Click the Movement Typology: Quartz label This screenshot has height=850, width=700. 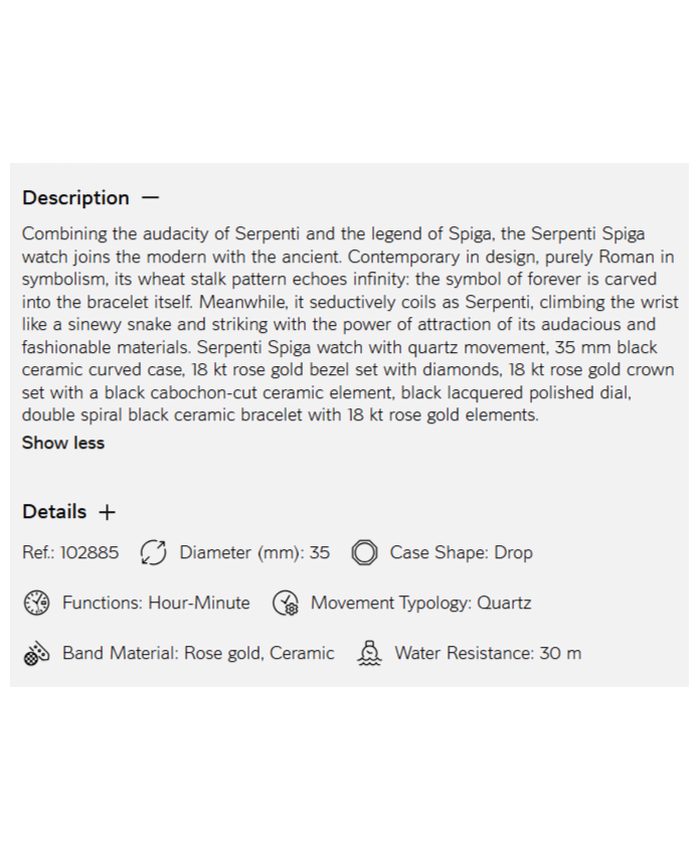[421, 603]
